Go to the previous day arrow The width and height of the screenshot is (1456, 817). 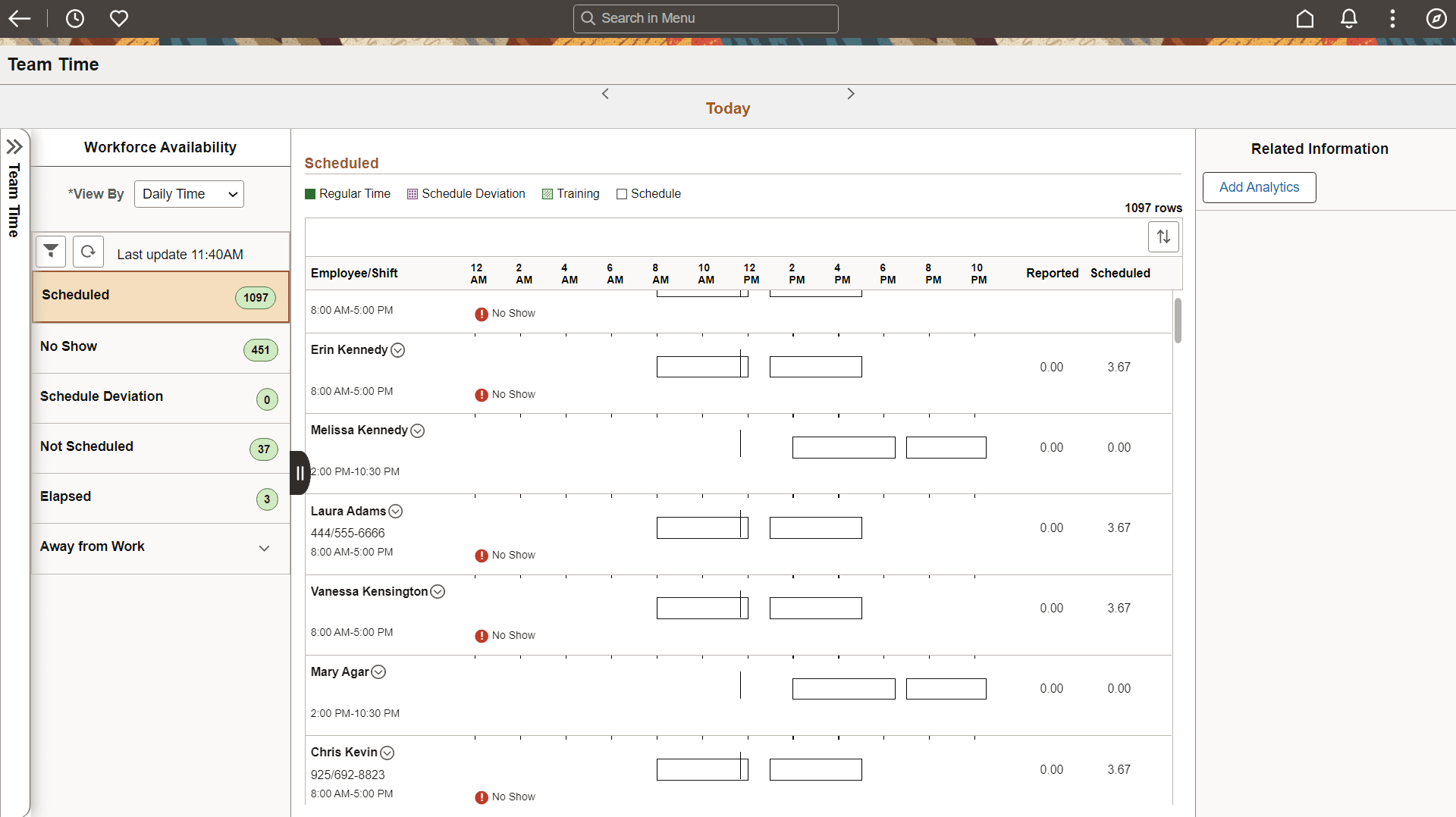tap(605, 93)
